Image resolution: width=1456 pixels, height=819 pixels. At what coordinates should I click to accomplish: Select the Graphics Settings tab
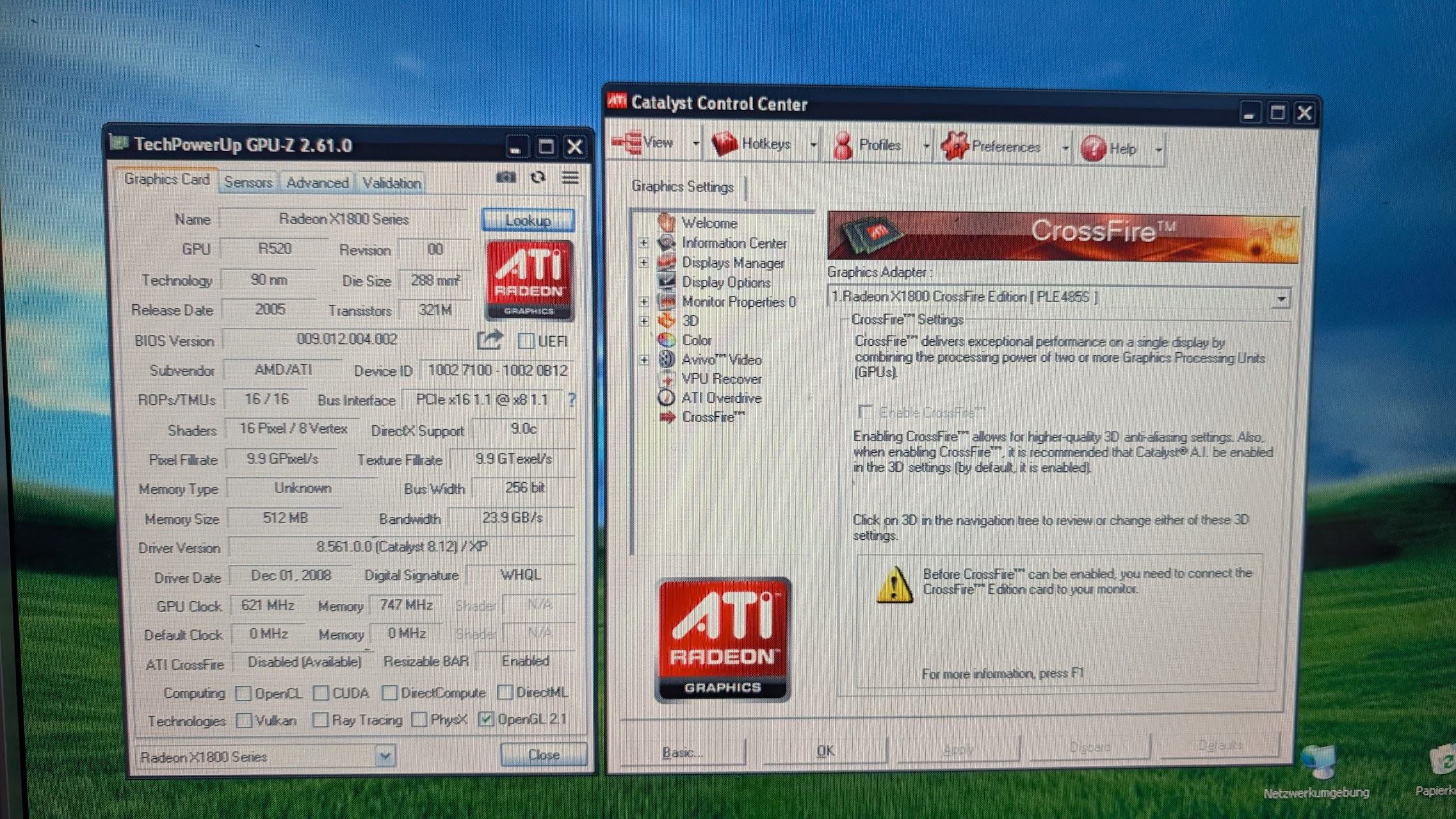683,186
